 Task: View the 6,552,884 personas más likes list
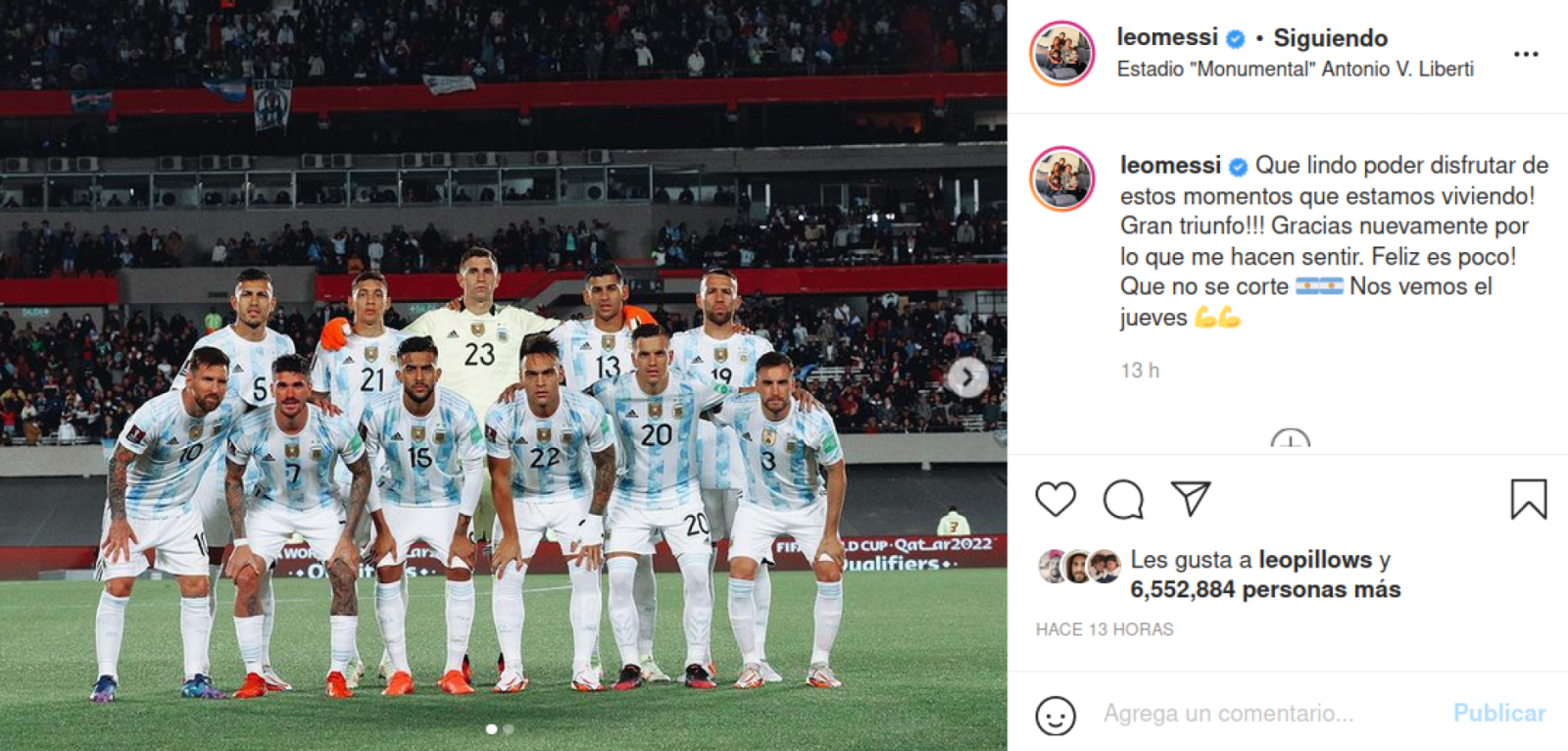pyautogui.click(x=1265, y=589)
